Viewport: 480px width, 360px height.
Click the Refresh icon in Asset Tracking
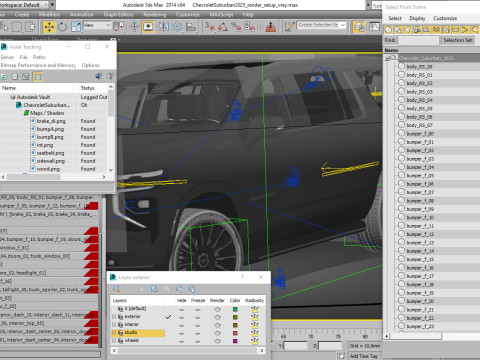pyautogui.click(x=4, y=77)
